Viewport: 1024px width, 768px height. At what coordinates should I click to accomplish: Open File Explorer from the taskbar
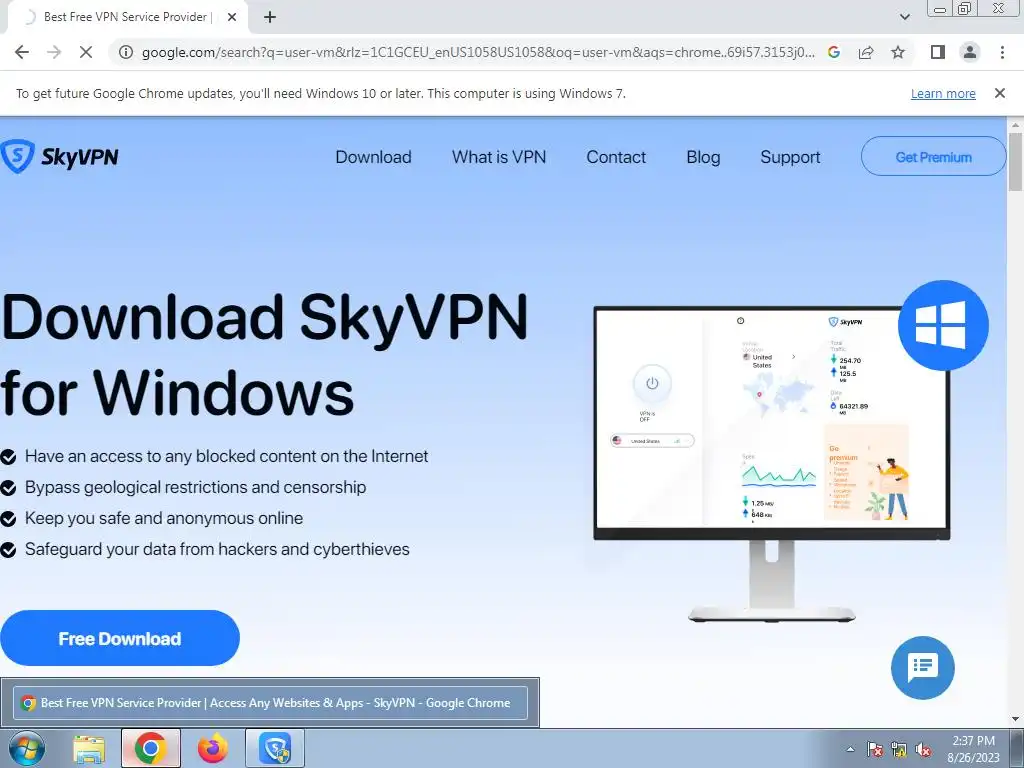click(89, 748)
